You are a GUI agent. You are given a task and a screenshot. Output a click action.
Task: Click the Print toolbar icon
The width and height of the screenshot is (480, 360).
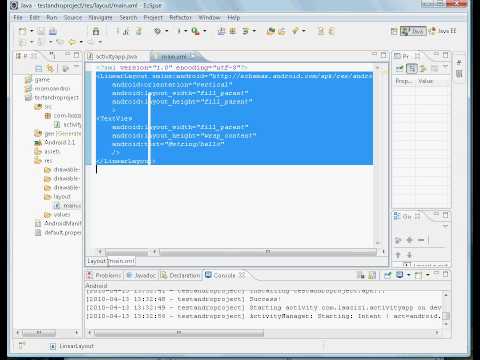point(53,31)
